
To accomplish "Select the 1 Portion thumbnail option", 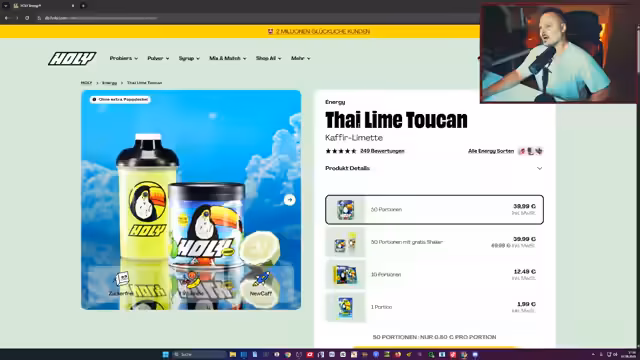I will tap(345, 307).
